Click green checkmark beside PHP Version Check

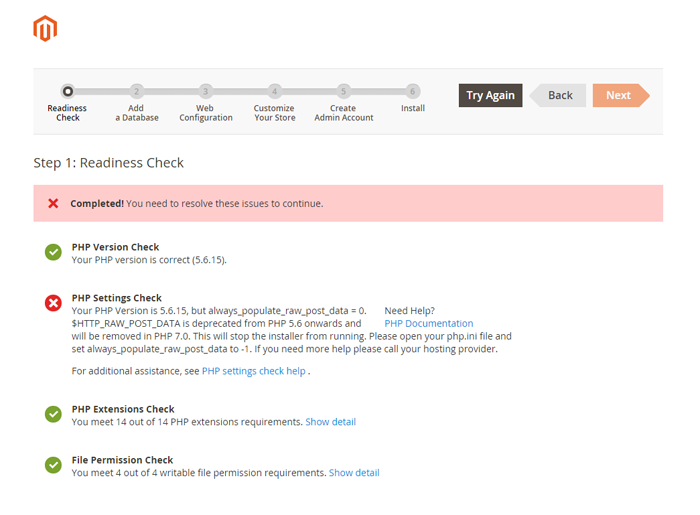[x=53, y=252]
